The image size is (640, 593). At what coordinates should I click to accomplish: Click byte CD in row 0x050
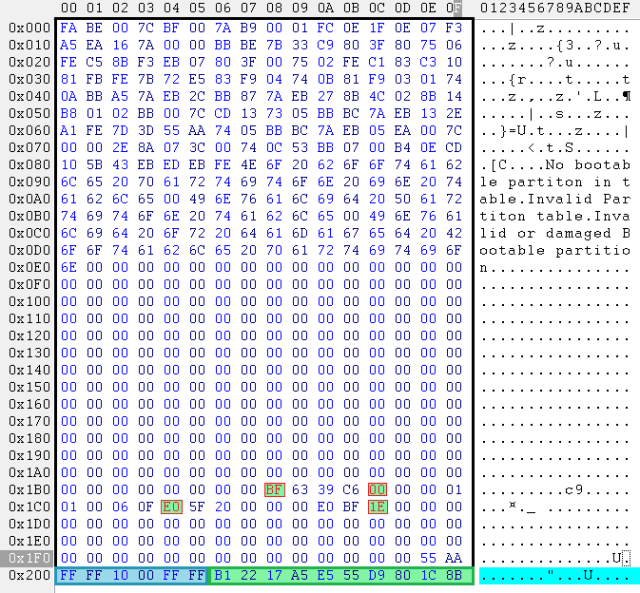tap(222, 113)
